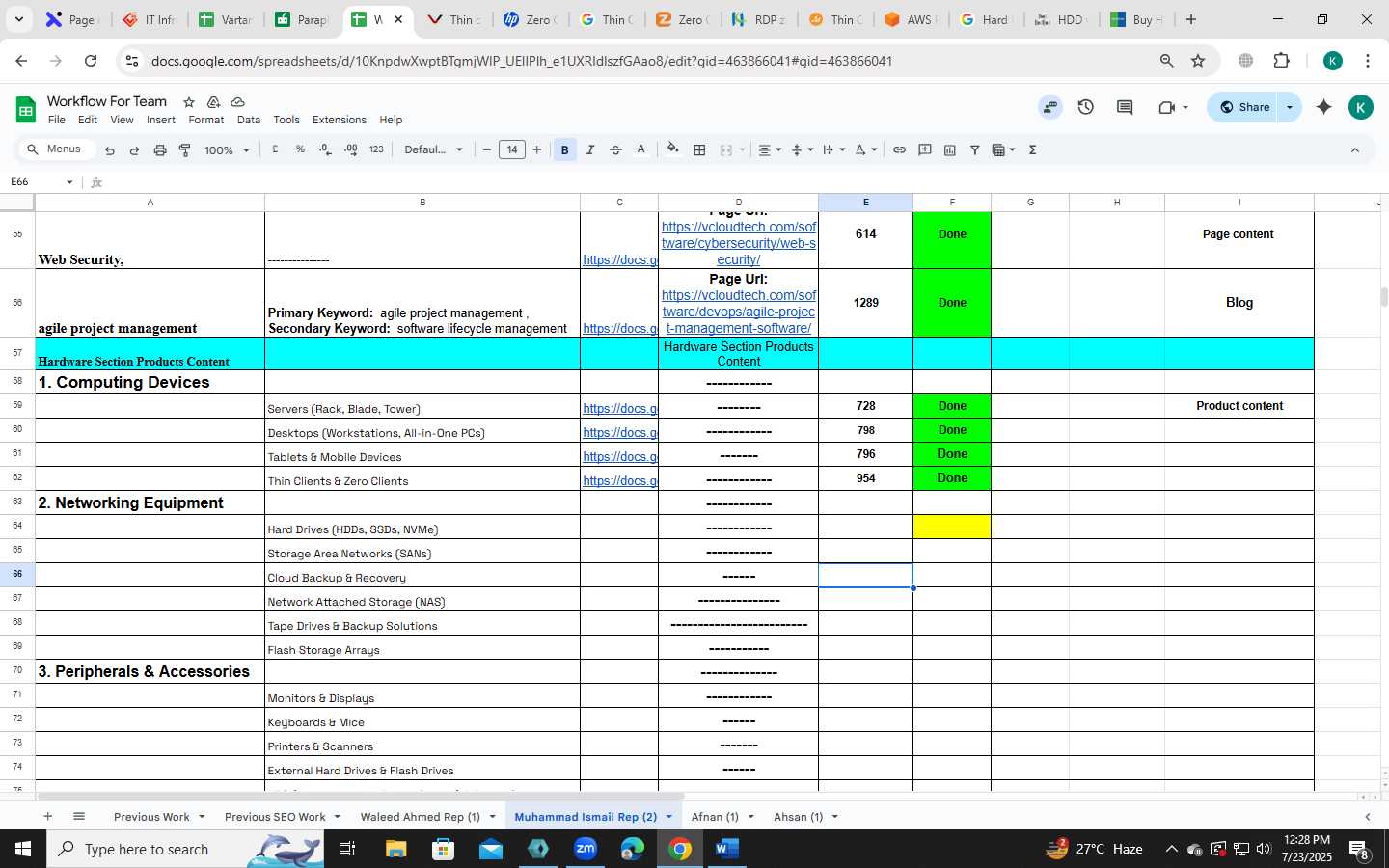Open vertical align dropdown
The height and width of the screenshot is (868, 1389).
point(802,149)
